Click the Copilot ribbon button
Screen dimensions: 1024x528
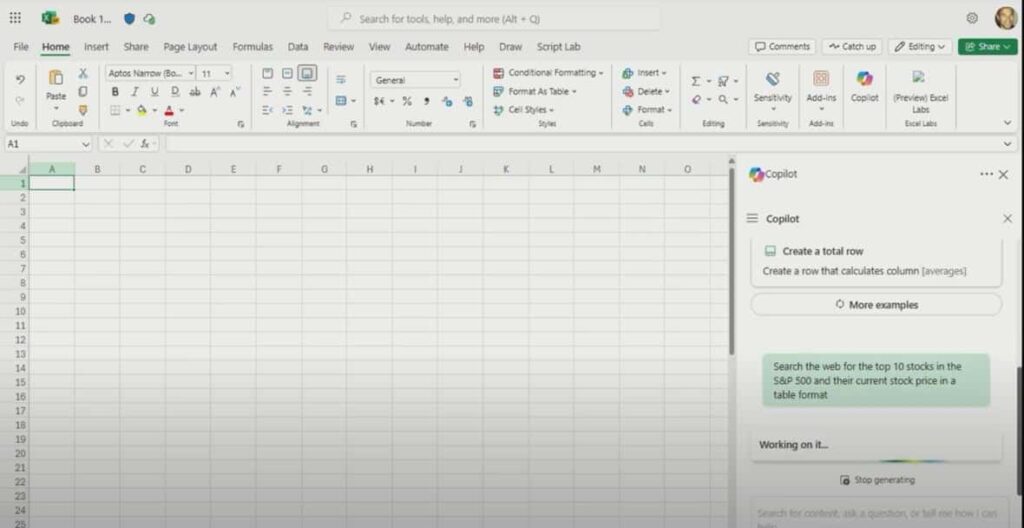point(865,88)
